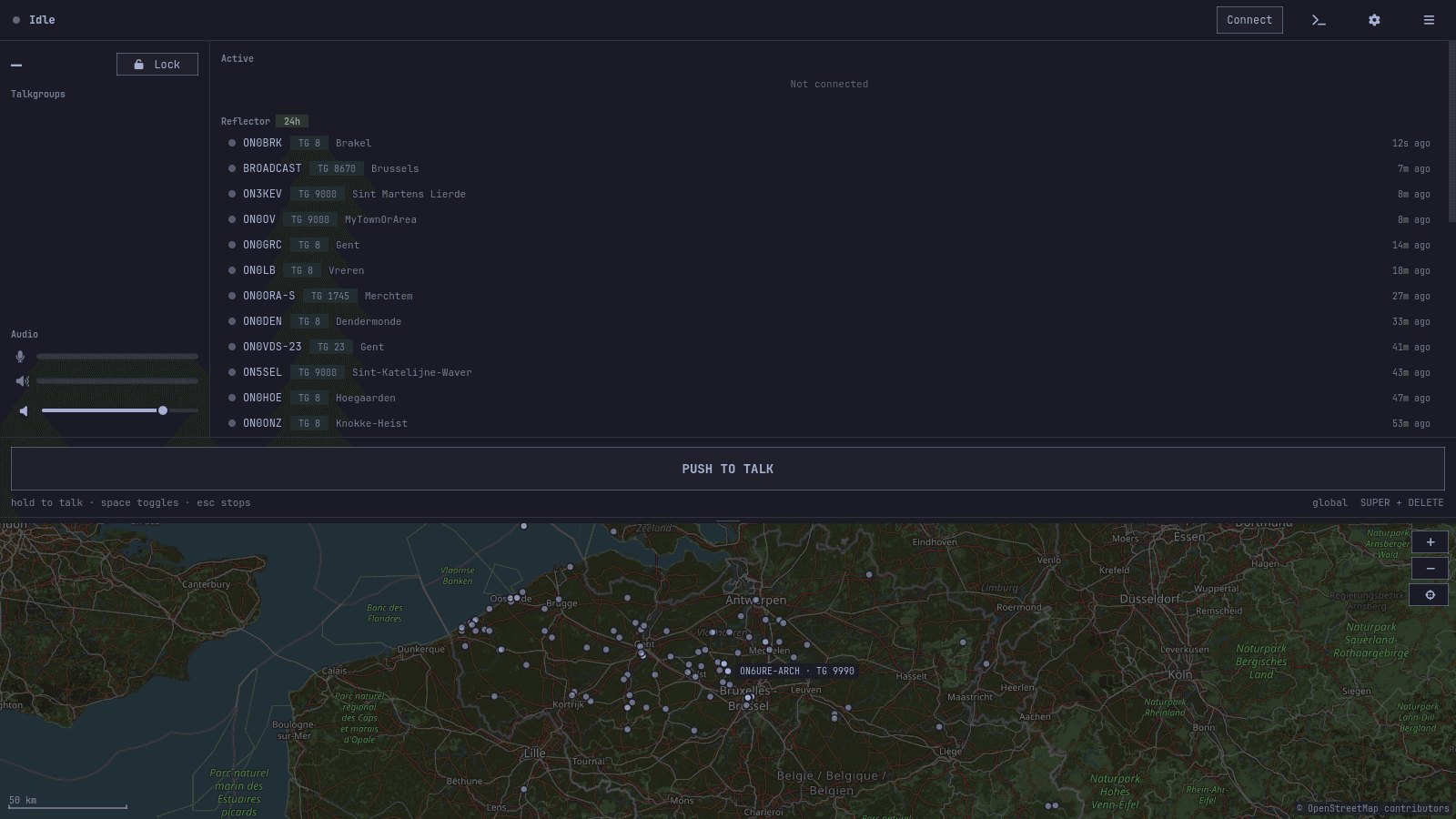Viewport: 1456px width, 819px height.
Task: Recenter map with locate icon
Action: click(1430, 595)
